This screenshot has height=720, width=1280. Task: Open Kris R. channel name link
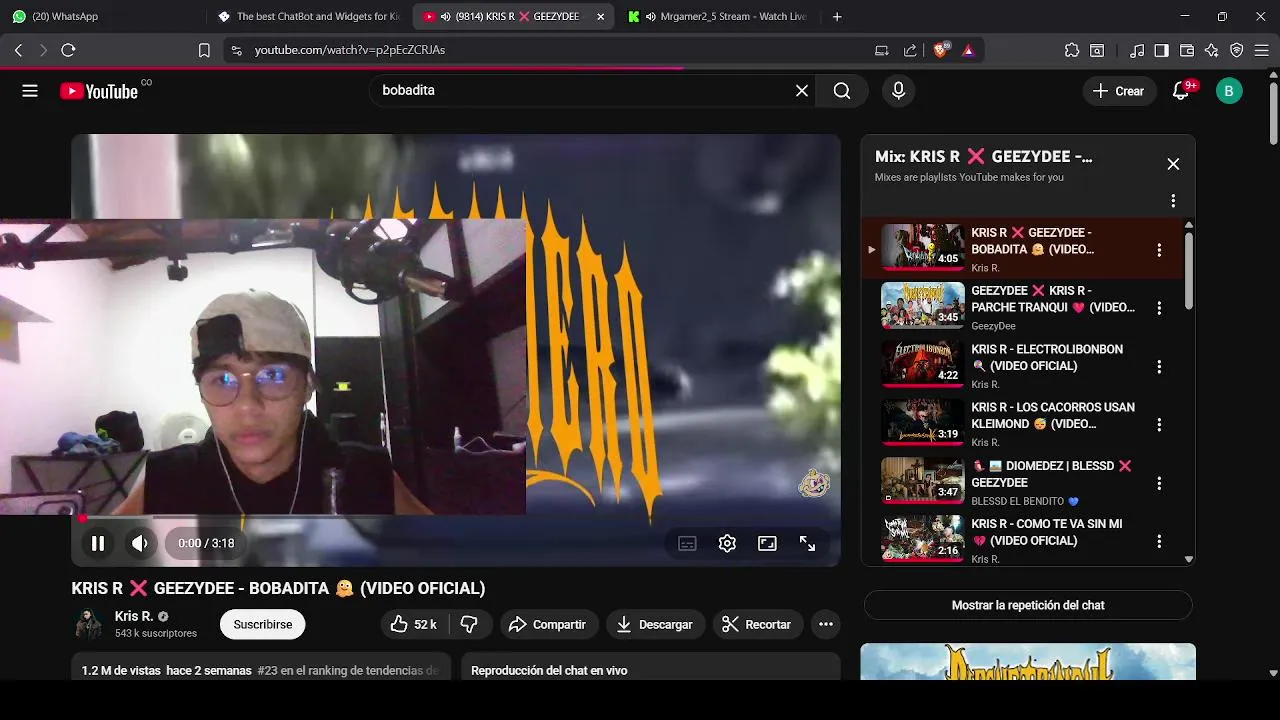point(134,616)
